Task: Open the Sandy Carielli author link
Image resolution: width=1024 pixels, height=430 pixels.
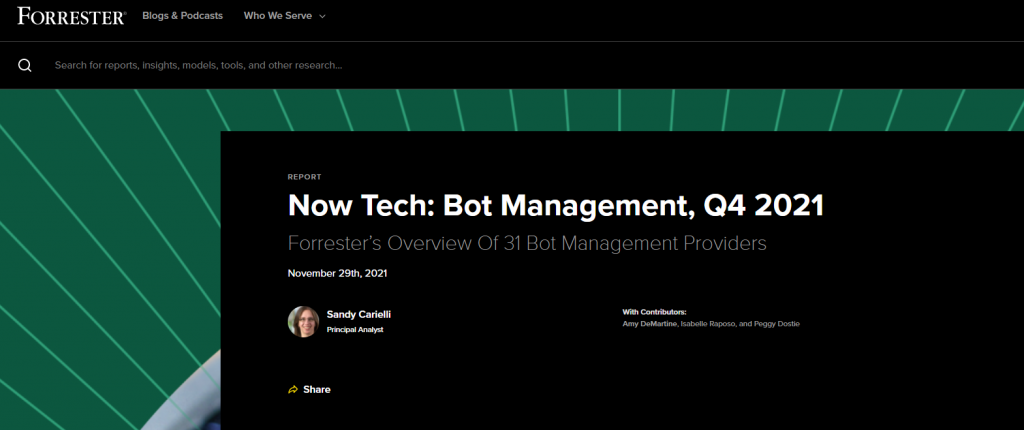Action: click(x=359, y=314)
